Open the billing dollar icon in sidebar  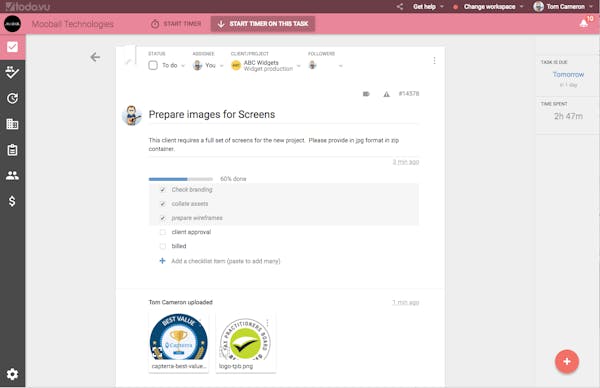pos(12,201)
